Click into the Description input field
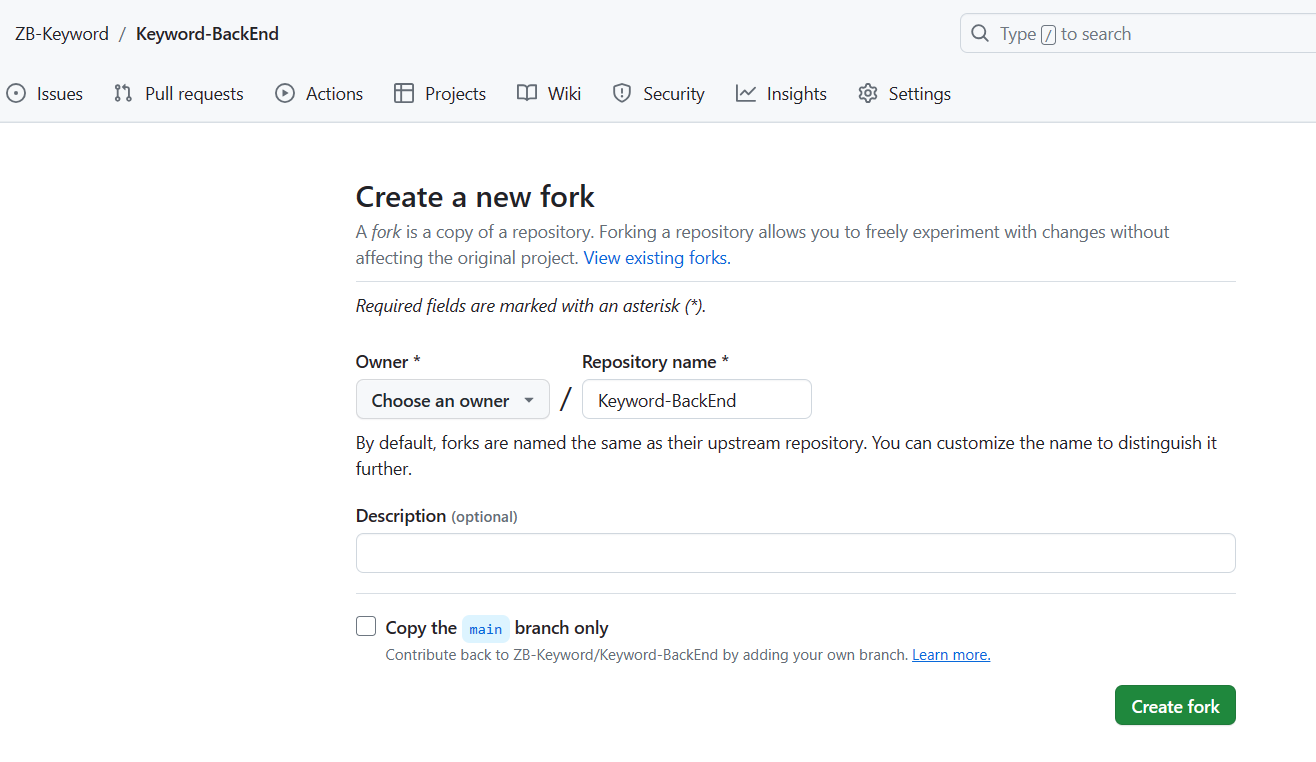The height and width of the screenshot is (762, 1316). tap(796, 553)
